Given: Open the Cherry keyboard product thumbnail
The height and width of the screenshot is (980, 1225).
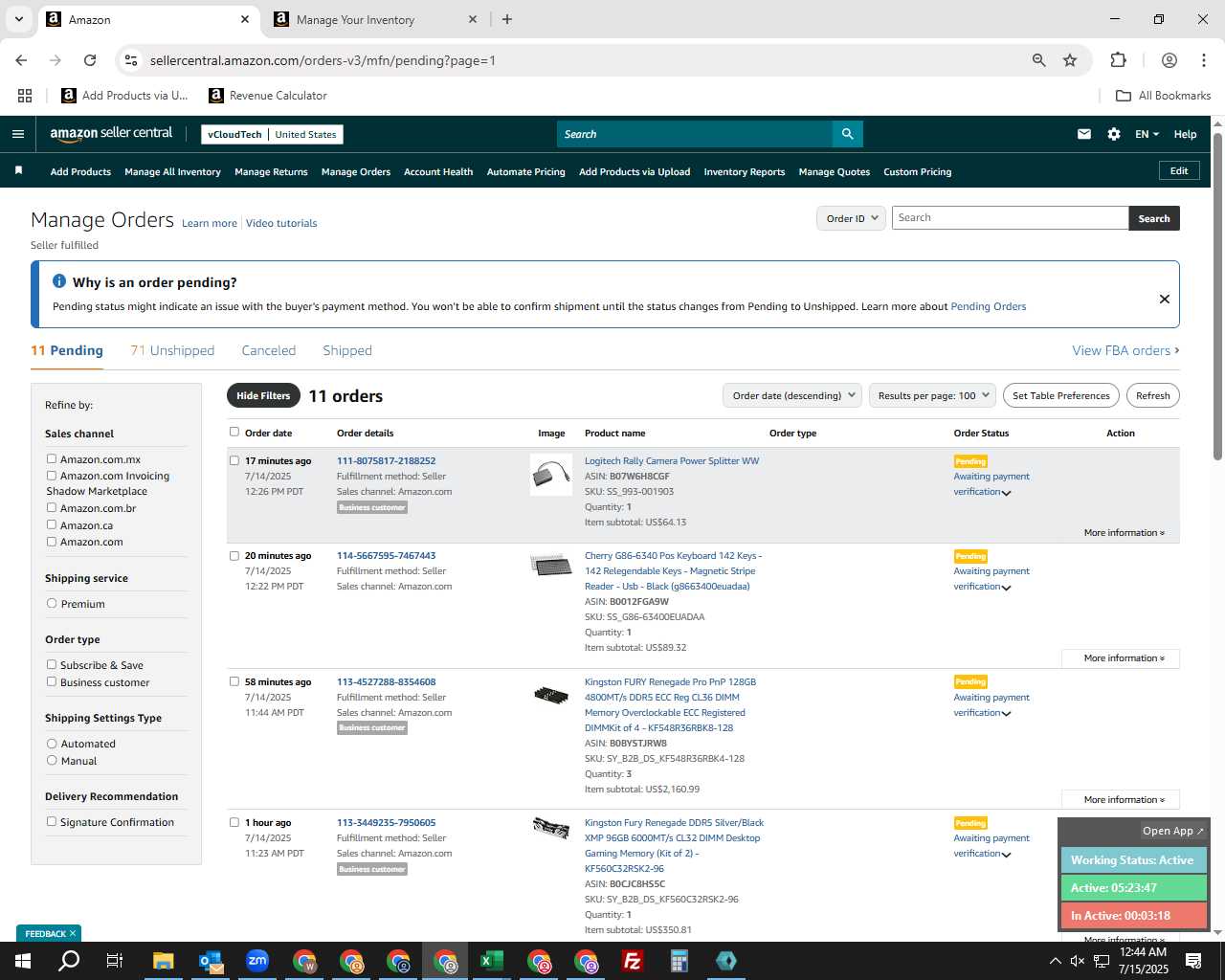Looking at the screenshot, I should click(x=551, y=565).
